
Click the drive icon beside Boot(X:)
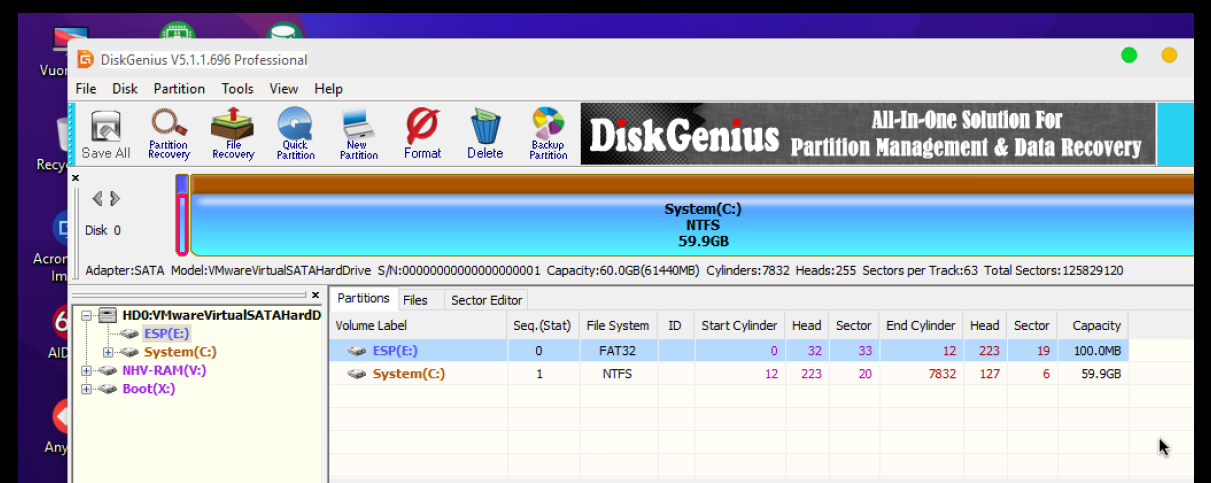tap(108, 388)
